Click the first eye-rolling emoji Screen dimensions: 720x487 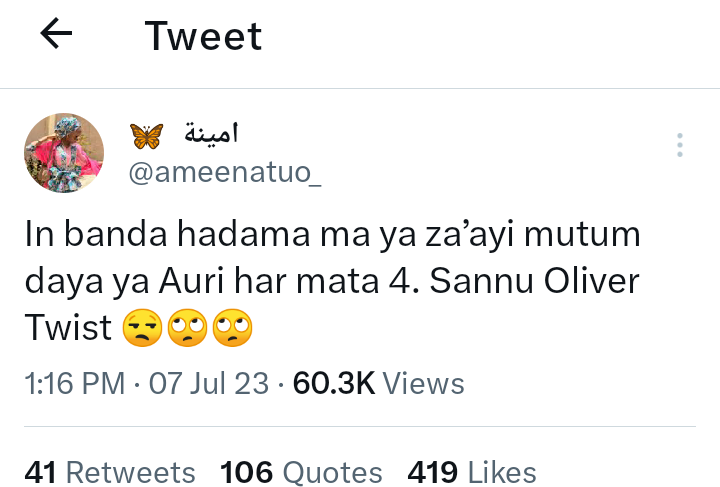click(x=186, y=330)
